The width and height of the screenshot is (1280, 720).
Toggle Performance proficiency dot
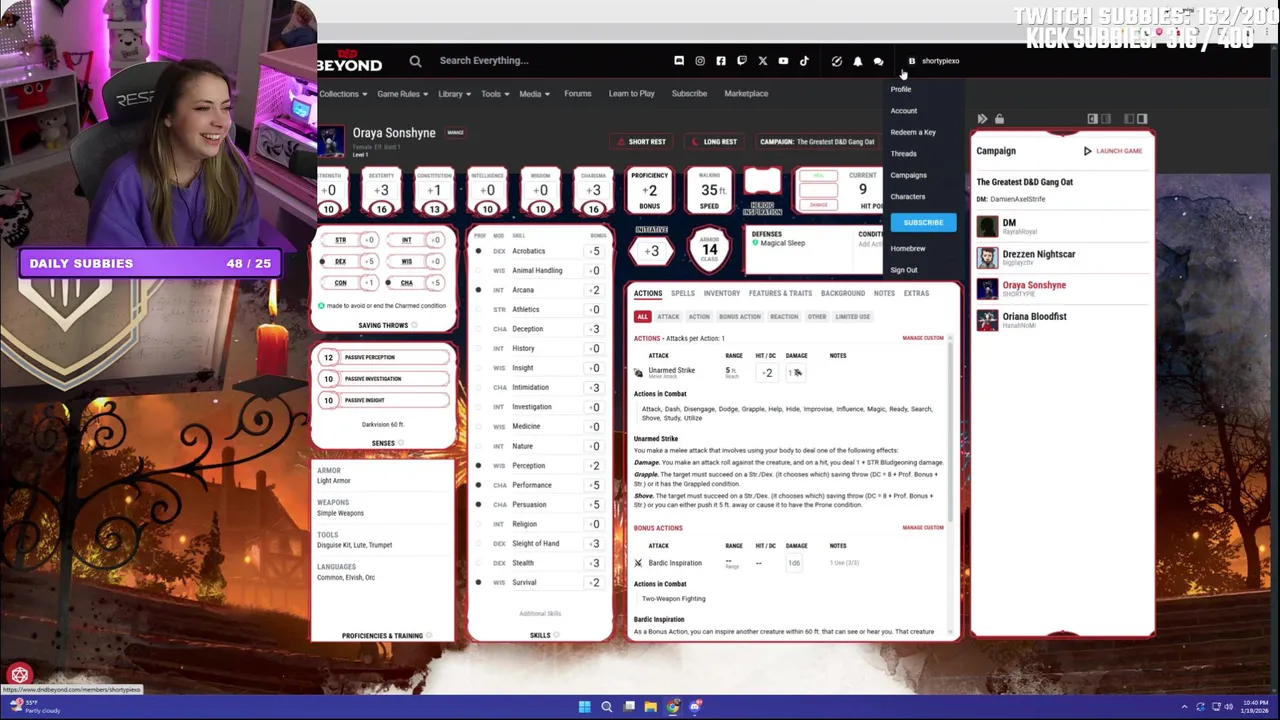pyautogui.click(x=478, y=485)
